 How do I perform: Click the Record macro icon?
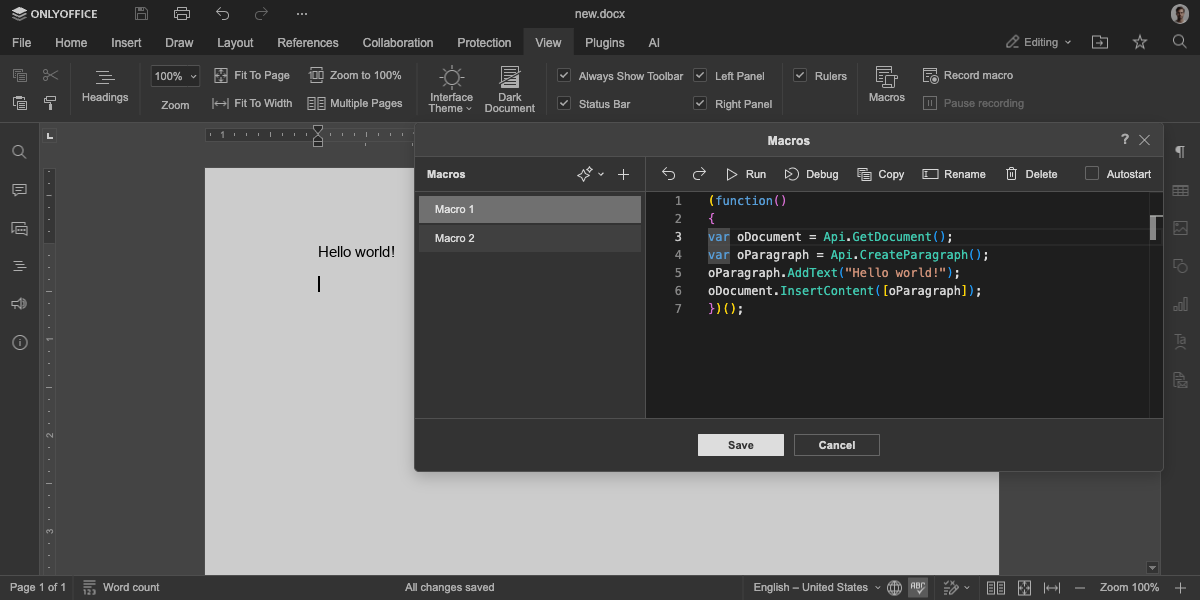tap(930, 75)
